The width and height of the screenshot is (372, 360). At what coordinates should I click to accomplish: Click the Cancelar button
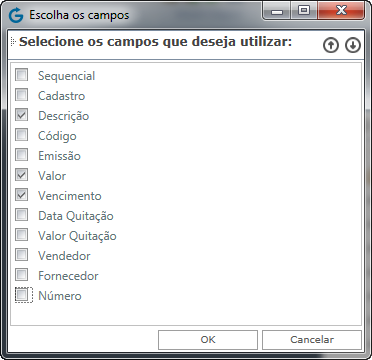click(312, 340)
